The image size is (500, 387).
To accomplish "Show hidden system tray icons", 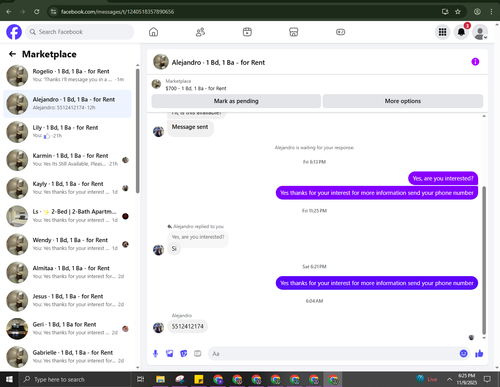I will pos(449,379).
